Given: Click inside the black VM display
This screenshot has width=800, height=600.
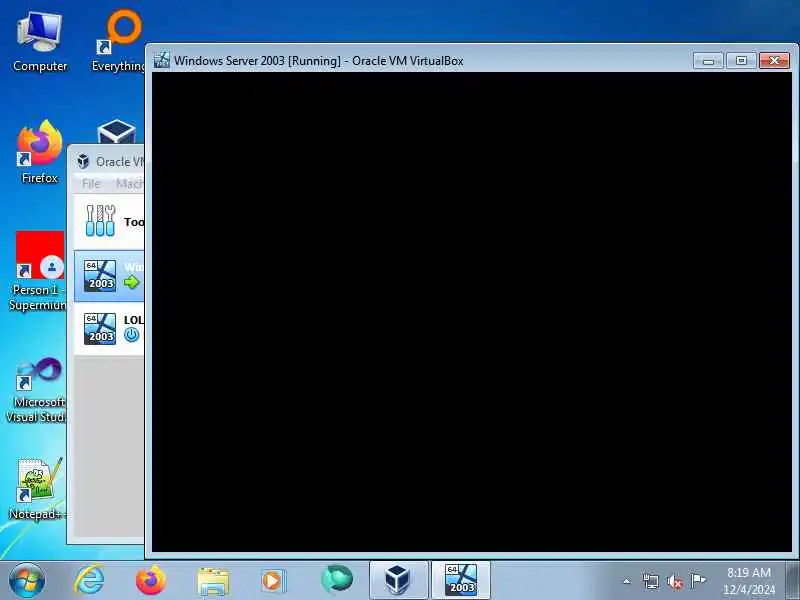Looking at the screenshot, I should (472, 312).
